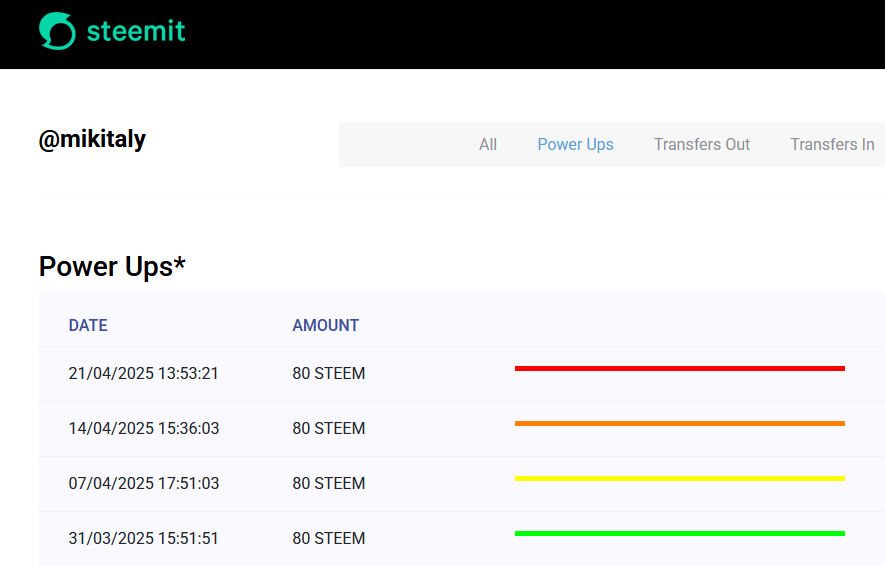Click 80 STEEM in the 21/04/2025 row
The width and height of the screenshot is (885, 566).
[328, 374]
